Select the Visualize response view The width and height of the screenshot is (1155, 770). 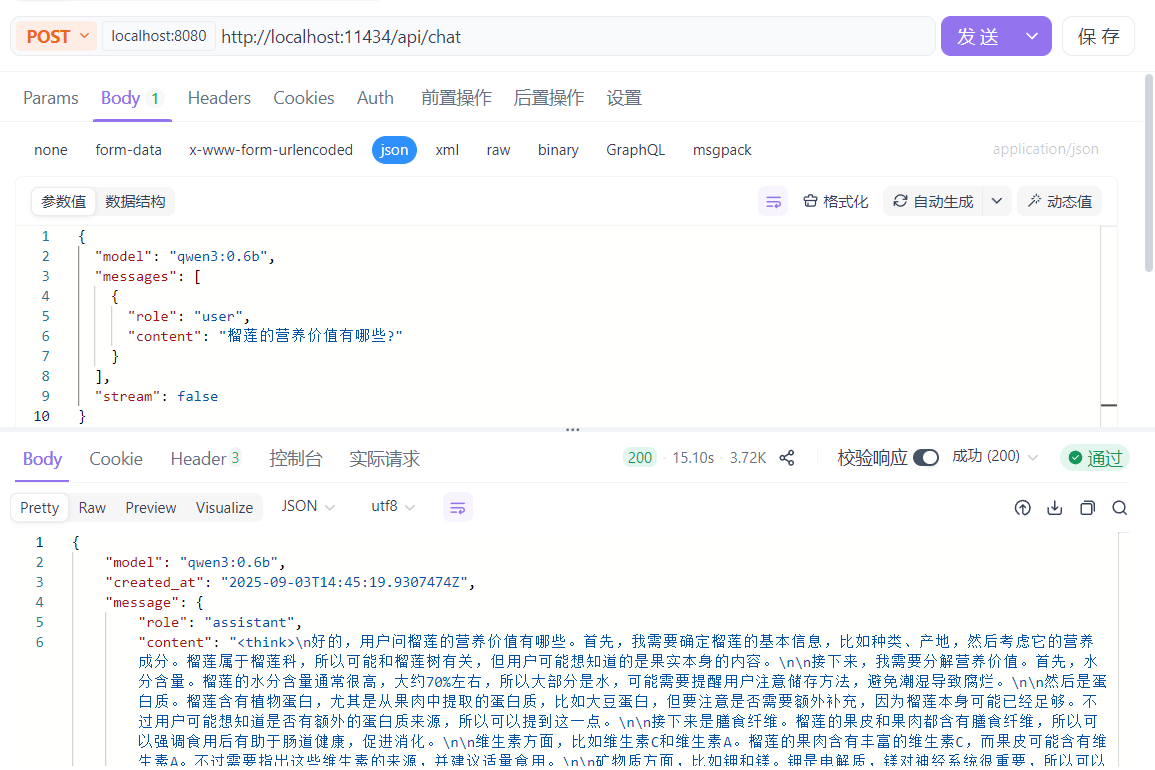(x=225, y=508)
